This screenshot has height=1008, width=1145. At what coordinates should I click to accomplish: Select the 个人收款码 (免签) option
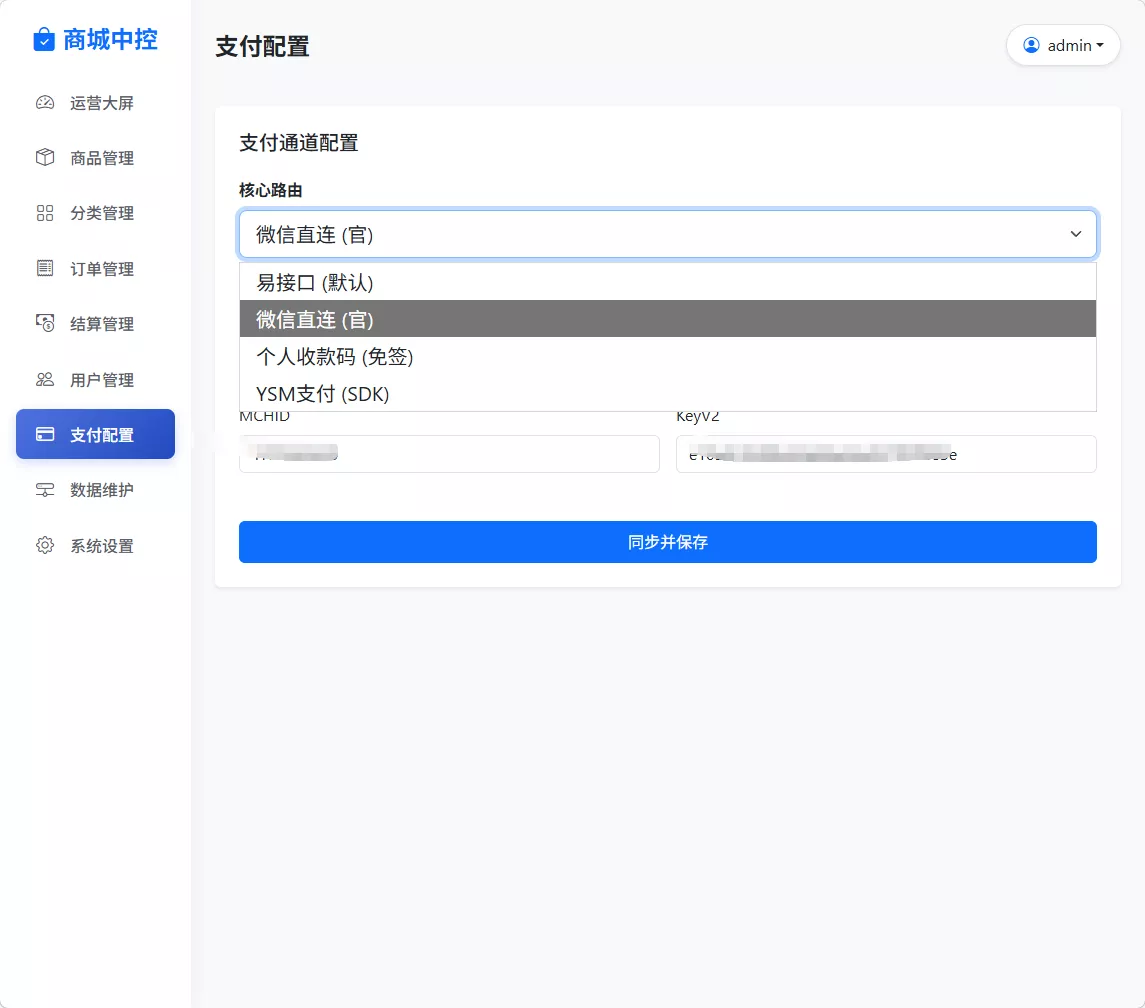pos(667,356)
